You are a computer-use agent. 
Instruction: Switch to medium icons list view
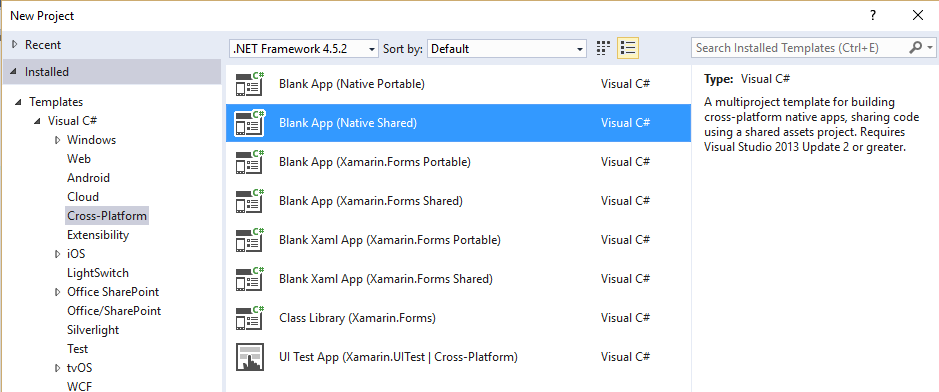628,48
